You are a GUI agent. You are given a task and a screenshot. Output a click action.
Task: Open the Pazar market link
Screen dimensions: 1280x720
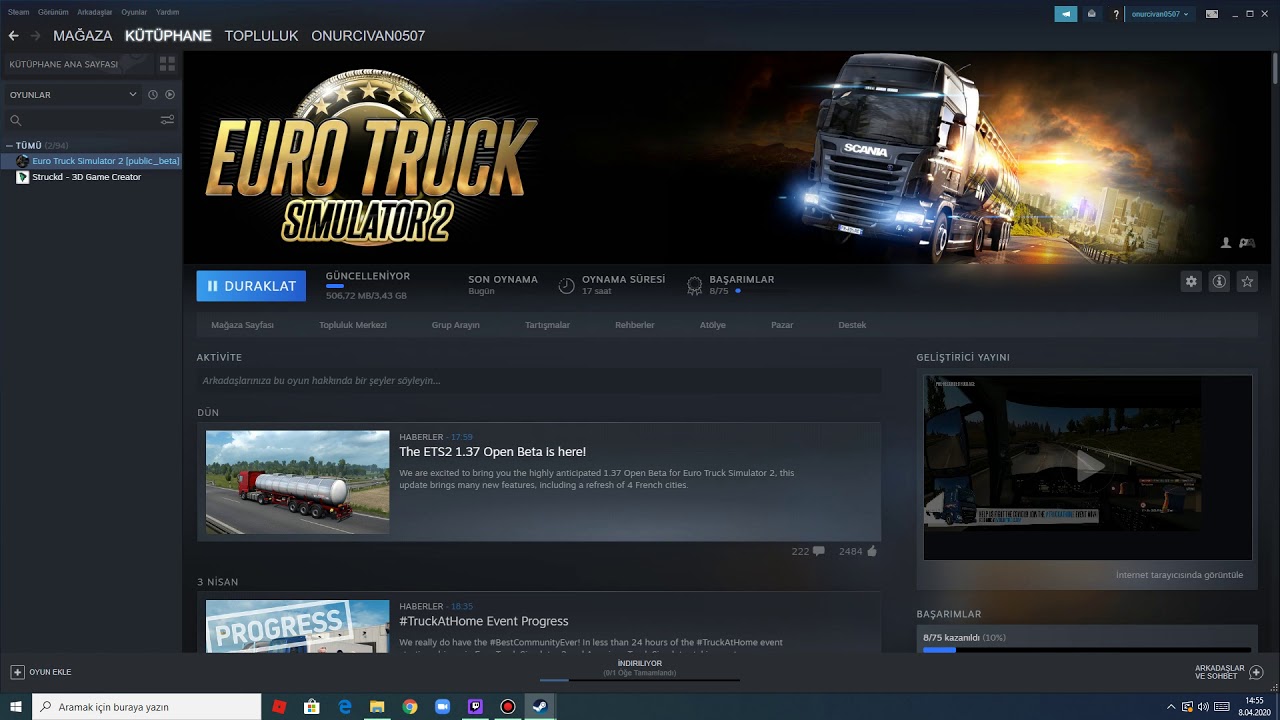pos(782,325)
